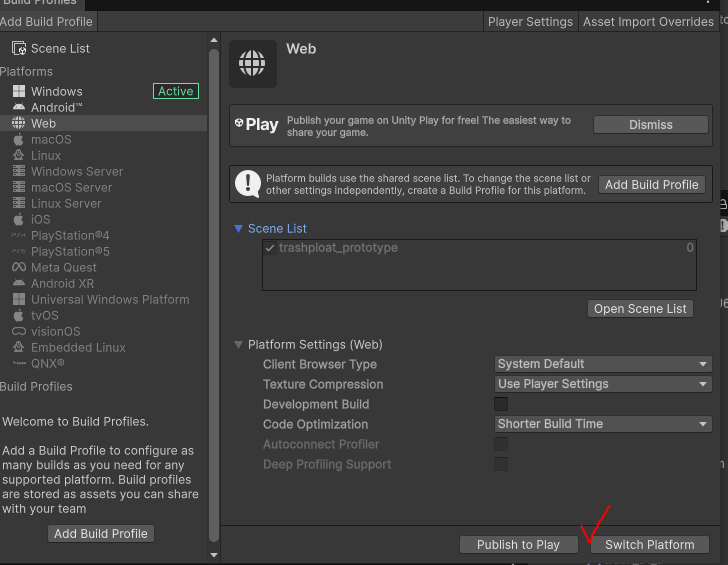Click the macOS apple icon
This screenshot has width=728, height=565.
(19, 139)
